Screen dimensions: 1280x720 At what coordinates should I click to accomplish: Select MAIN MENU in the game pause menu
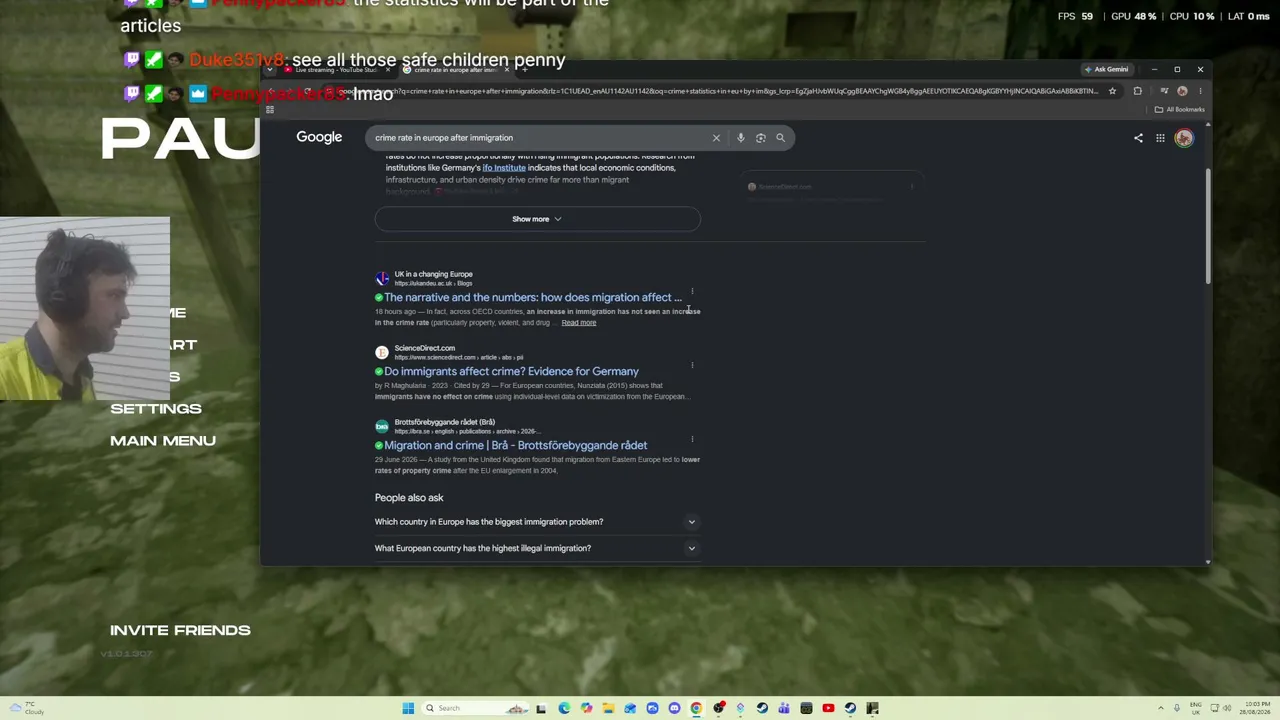(163, 440)
